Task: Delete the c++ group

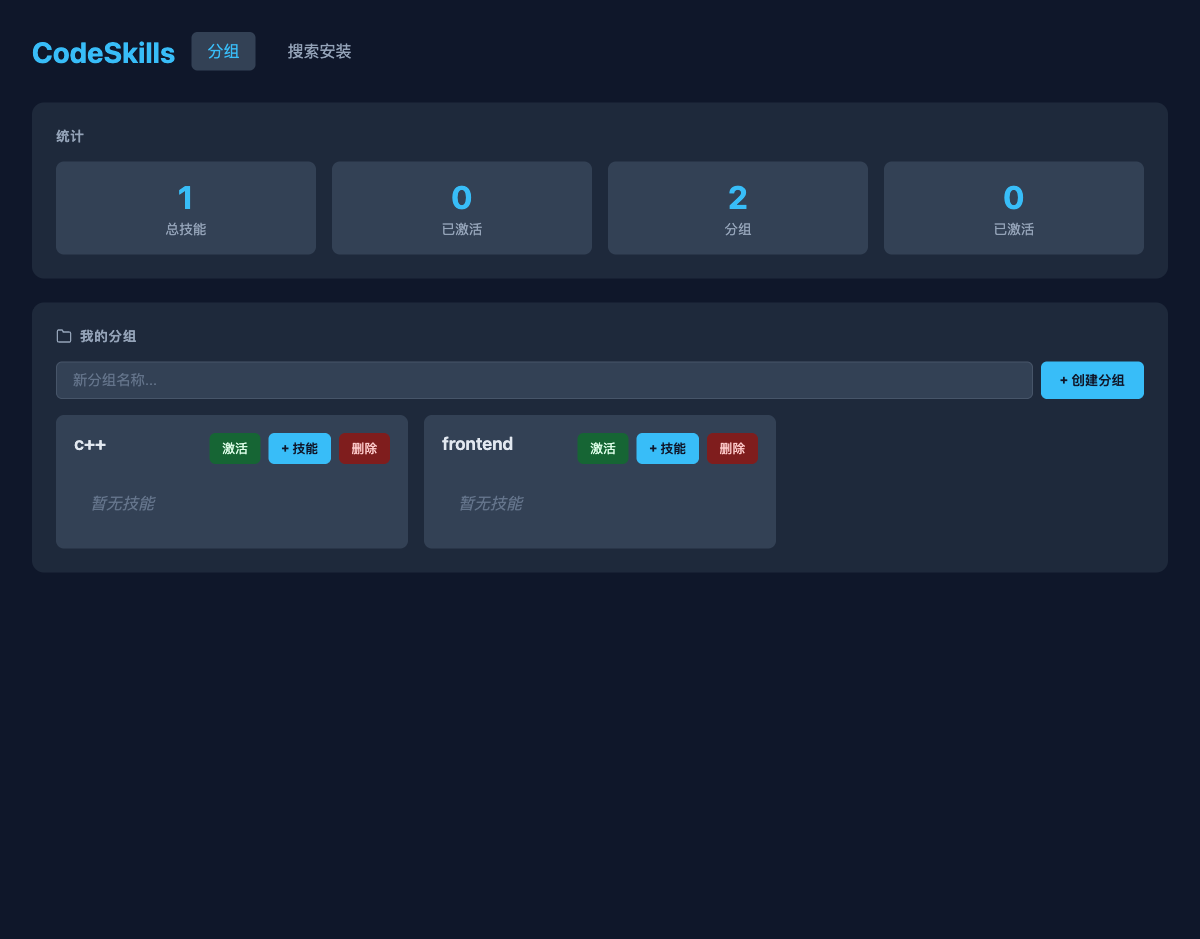Action: [364, 448]
